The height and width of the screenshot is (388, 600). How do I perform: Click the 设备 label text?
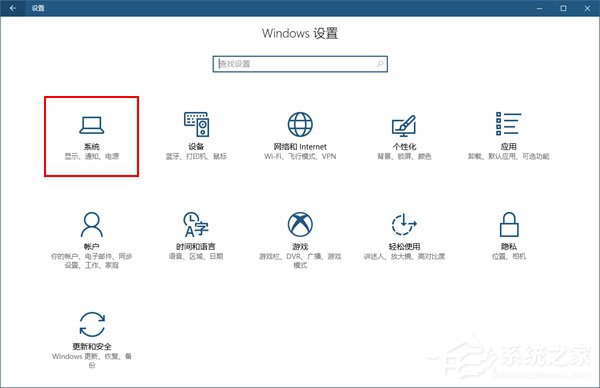click(x=196, y=147)
